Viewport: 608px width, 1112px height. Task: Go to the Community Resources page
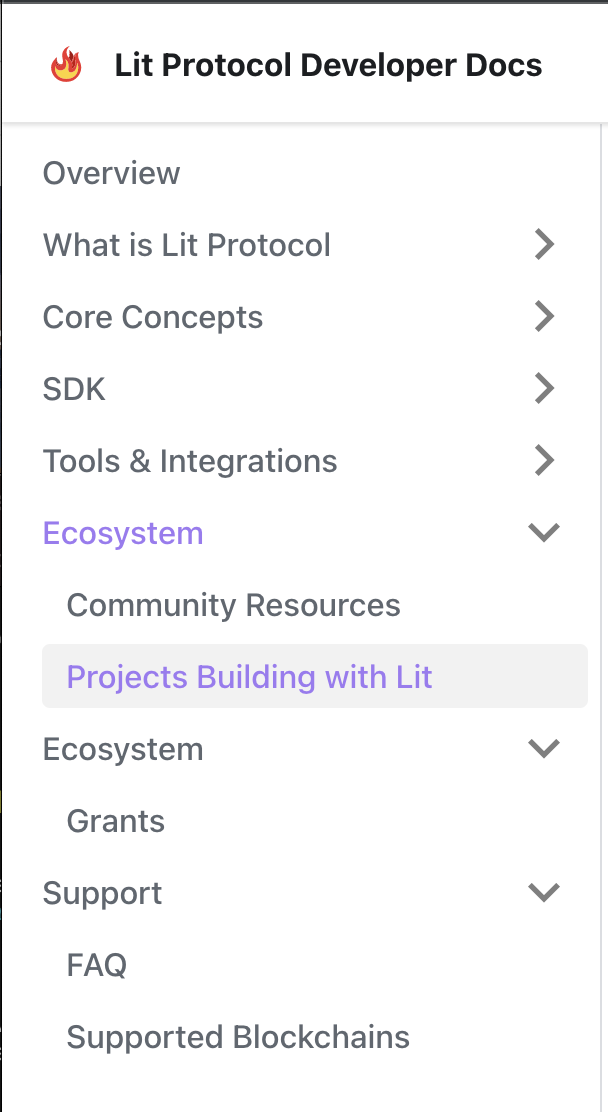pyautogui.click(x=233, y=605)
